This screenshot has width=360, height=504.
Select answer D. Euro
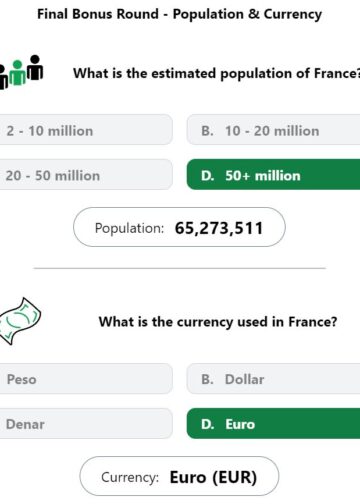[273, 423]
